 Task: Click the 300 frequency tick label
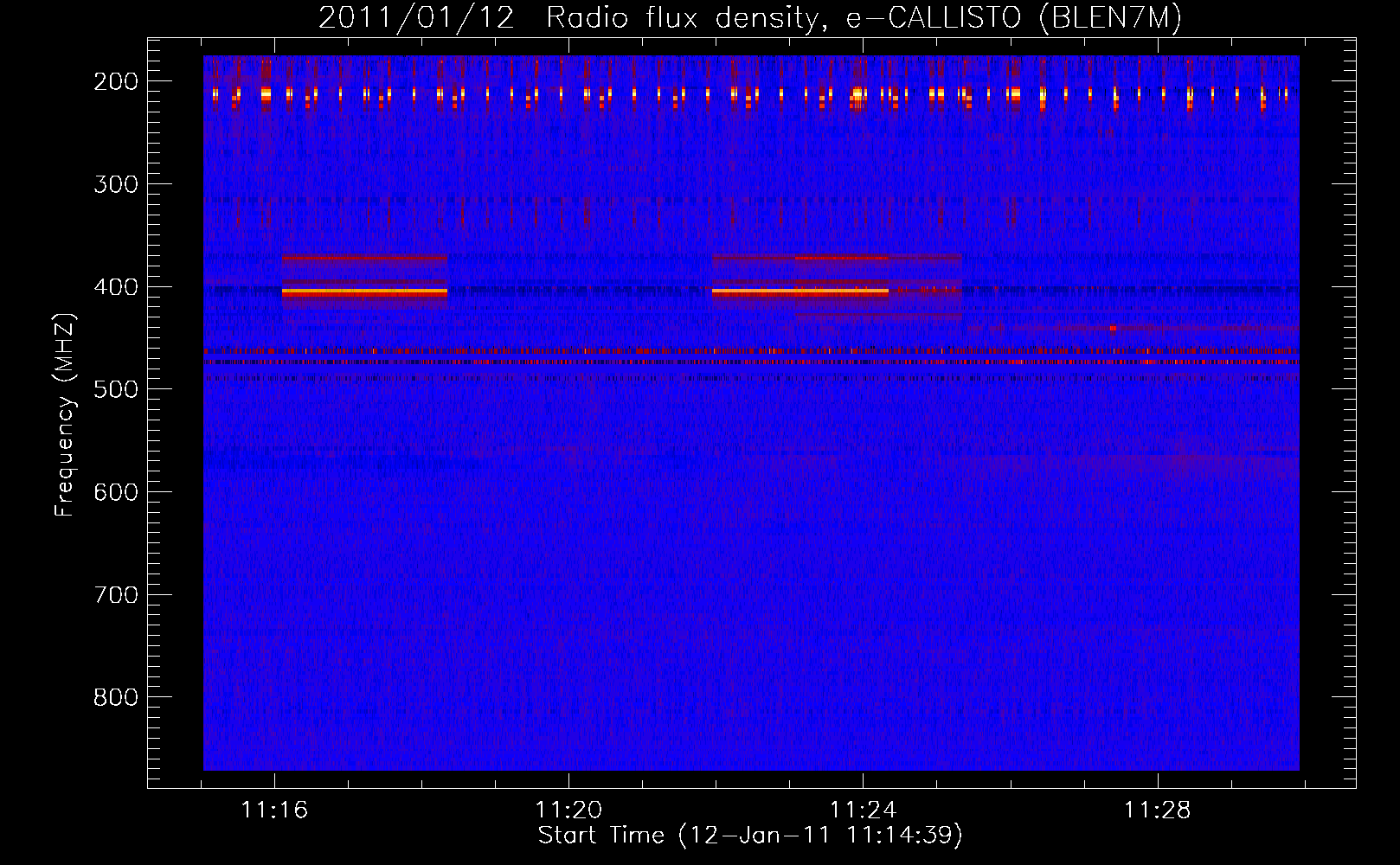tap(116, 184)
